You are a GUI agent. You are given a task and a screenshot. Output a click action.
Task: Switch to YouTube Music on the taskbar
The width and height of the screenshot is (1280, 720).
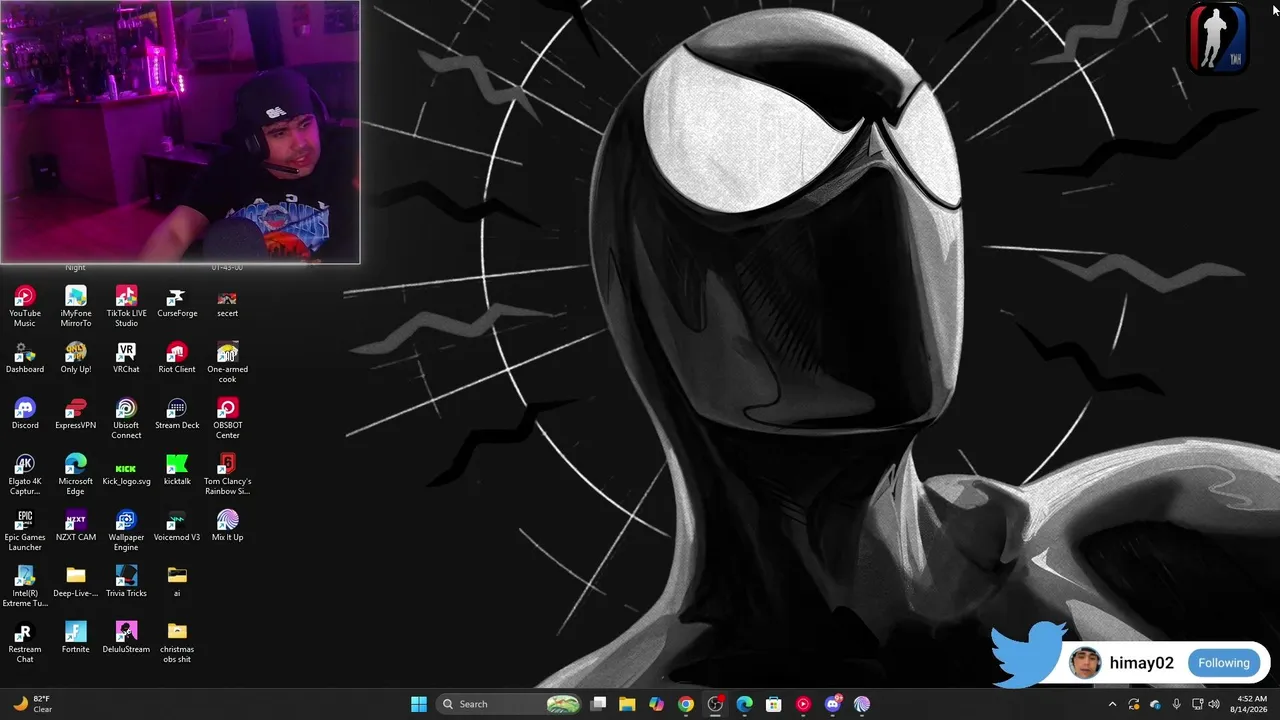pyautogui.click(x=803, y=704)
